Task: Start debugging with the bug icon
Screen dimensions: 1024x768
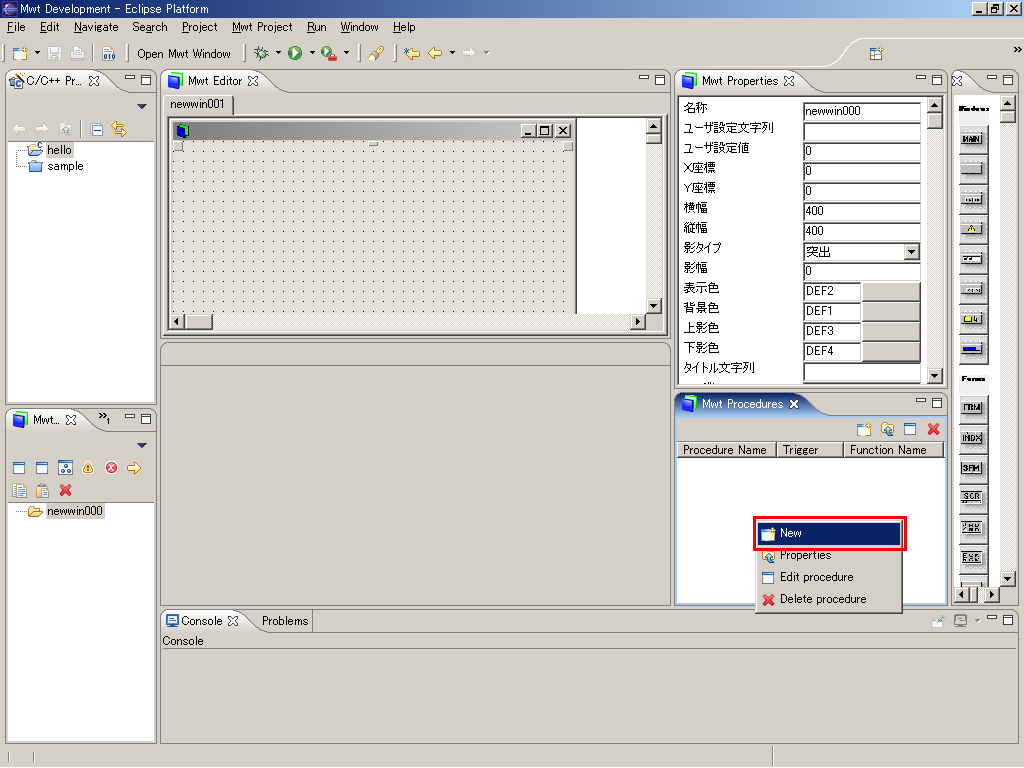Action: [261, 53]
